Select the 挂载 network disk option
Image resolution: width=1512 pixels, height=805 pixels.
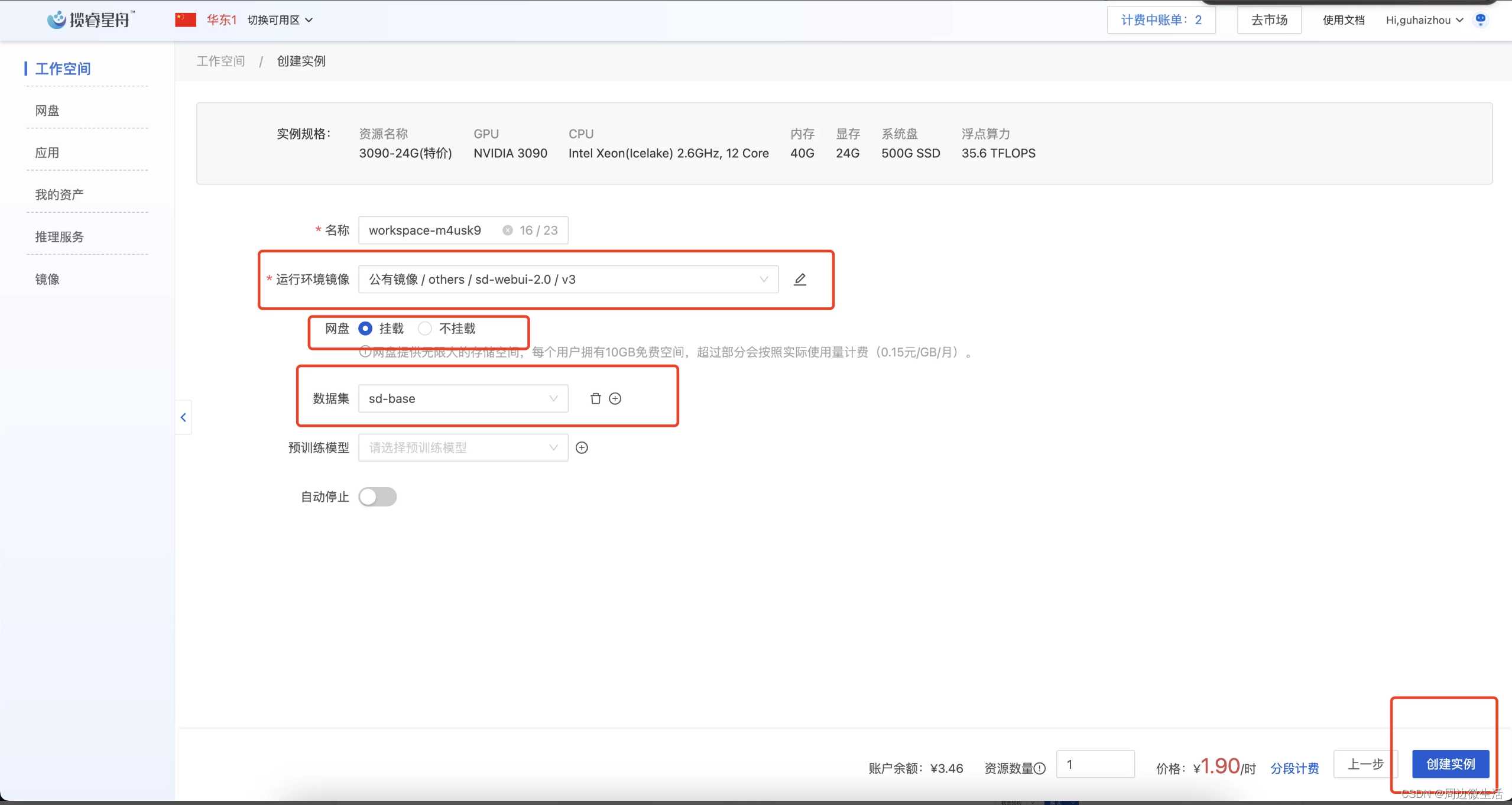coord(365,328)
